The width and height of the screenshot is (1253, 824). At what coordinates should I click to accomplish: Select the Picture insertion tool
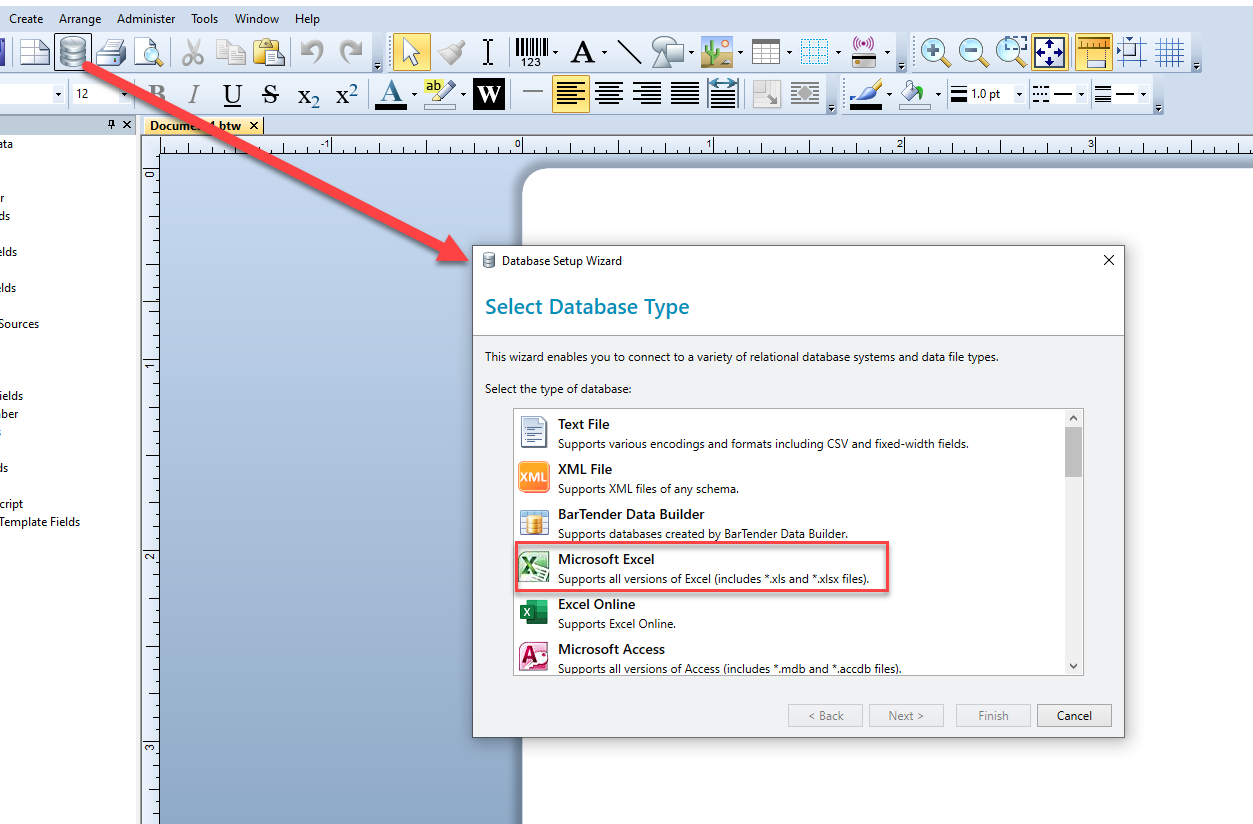click(x=716, y=52)
